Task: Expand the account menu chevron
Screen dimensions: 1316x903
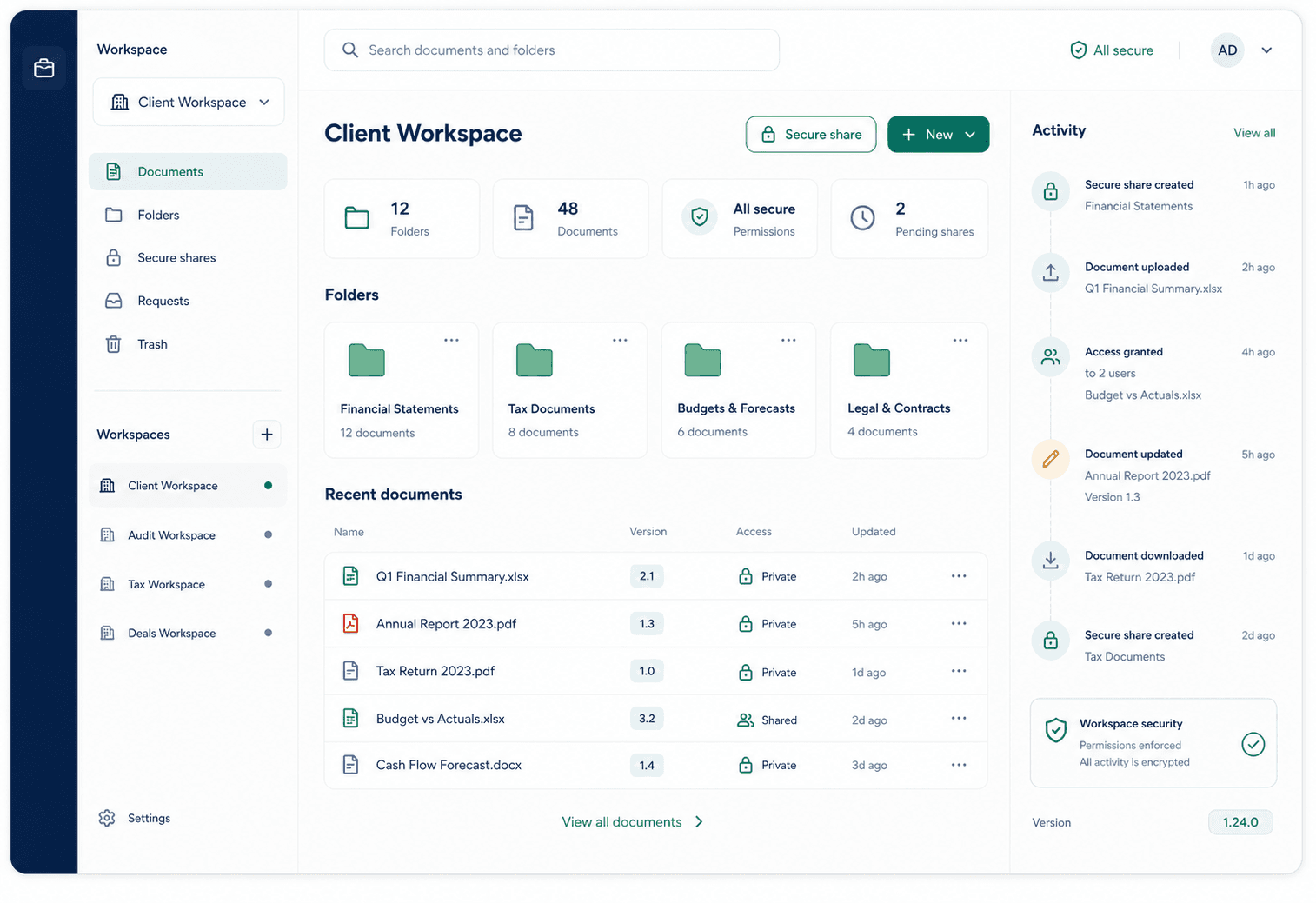Action: tap(1267, 50)
